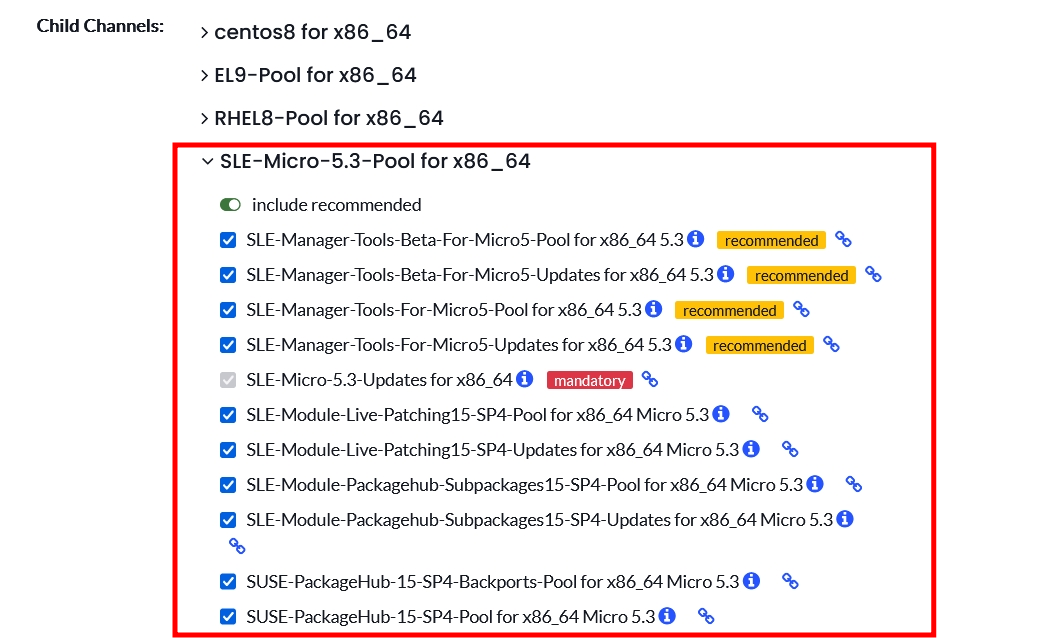This screenshot has width=1045, height=644.
Task: Click link icon beside SLE-Manager-Tools-Beta-For-Micro5-Updates
Action: 873,274
